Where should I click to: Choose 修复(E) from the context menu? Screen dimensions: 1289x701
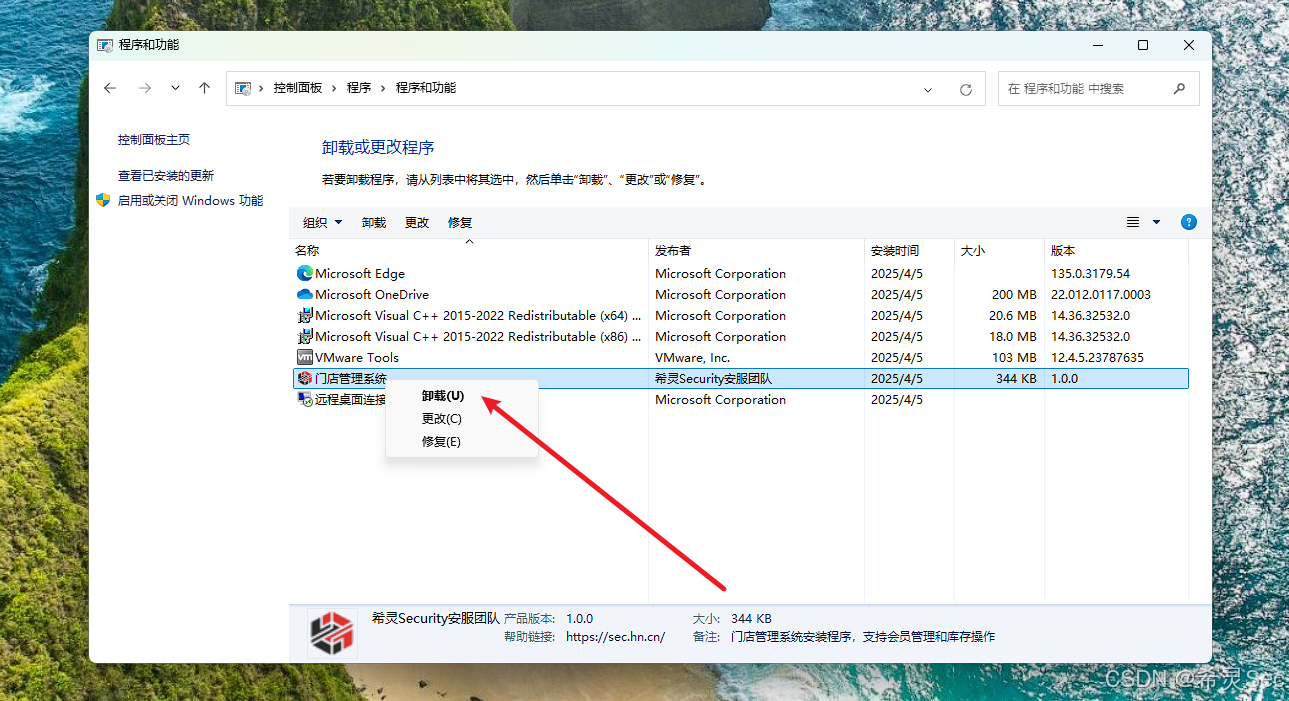click(x=441, y=442)
